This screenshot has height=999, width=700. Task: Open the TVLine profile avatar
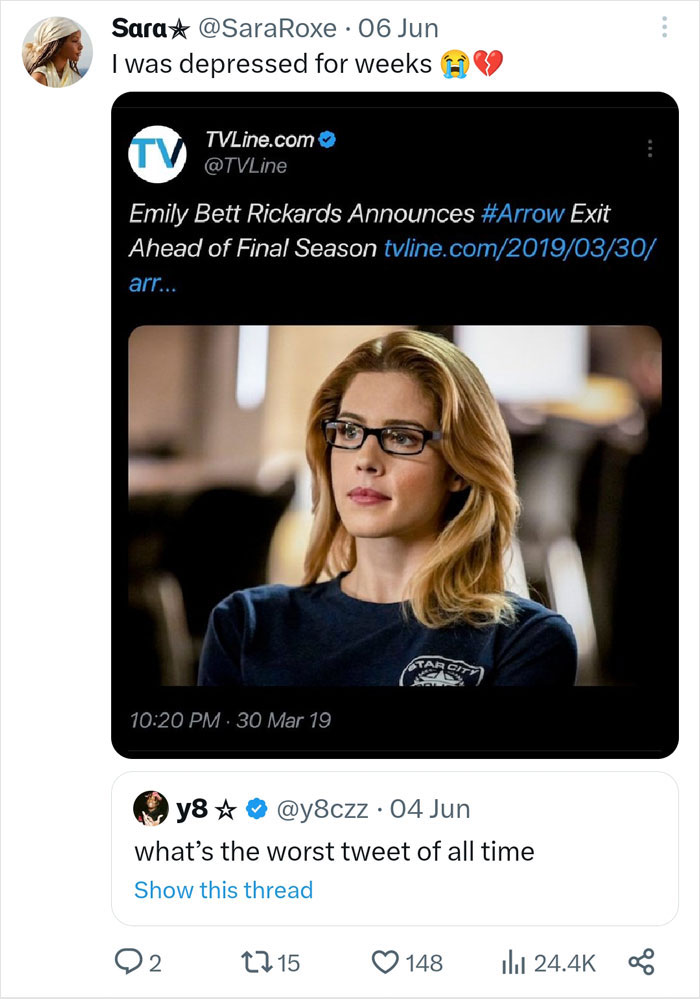[x=157, y=155]
